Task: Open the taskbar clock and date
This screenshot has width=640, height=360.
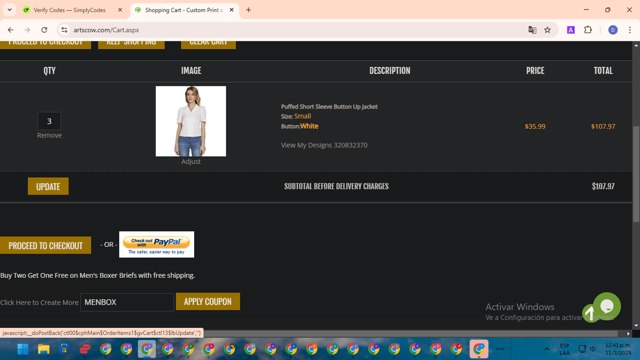Action: pos(618,349)
